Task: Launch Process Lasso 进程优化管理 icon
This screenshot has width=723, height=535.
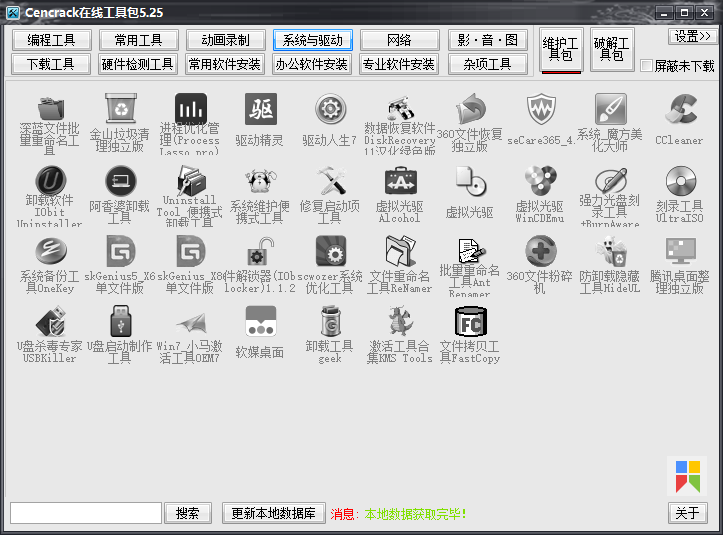Action: [x=190, y=108]
